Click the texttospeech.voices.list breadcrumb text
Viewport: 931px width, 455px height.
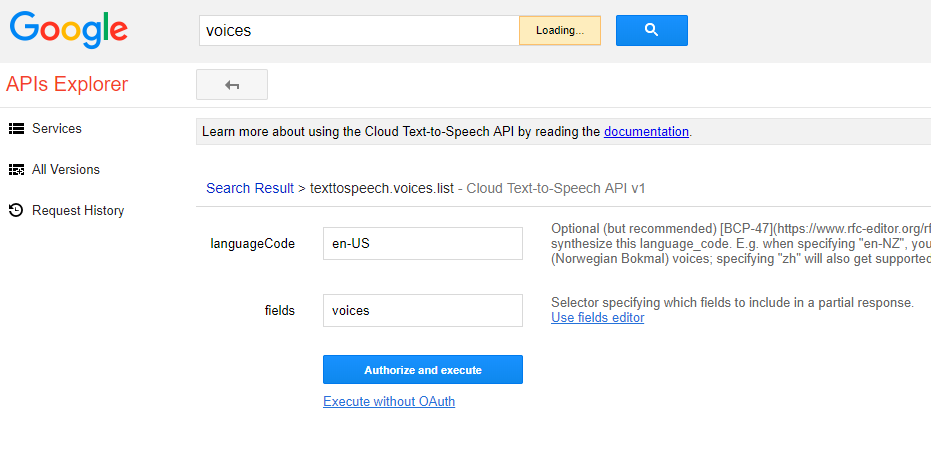point(382,189)
